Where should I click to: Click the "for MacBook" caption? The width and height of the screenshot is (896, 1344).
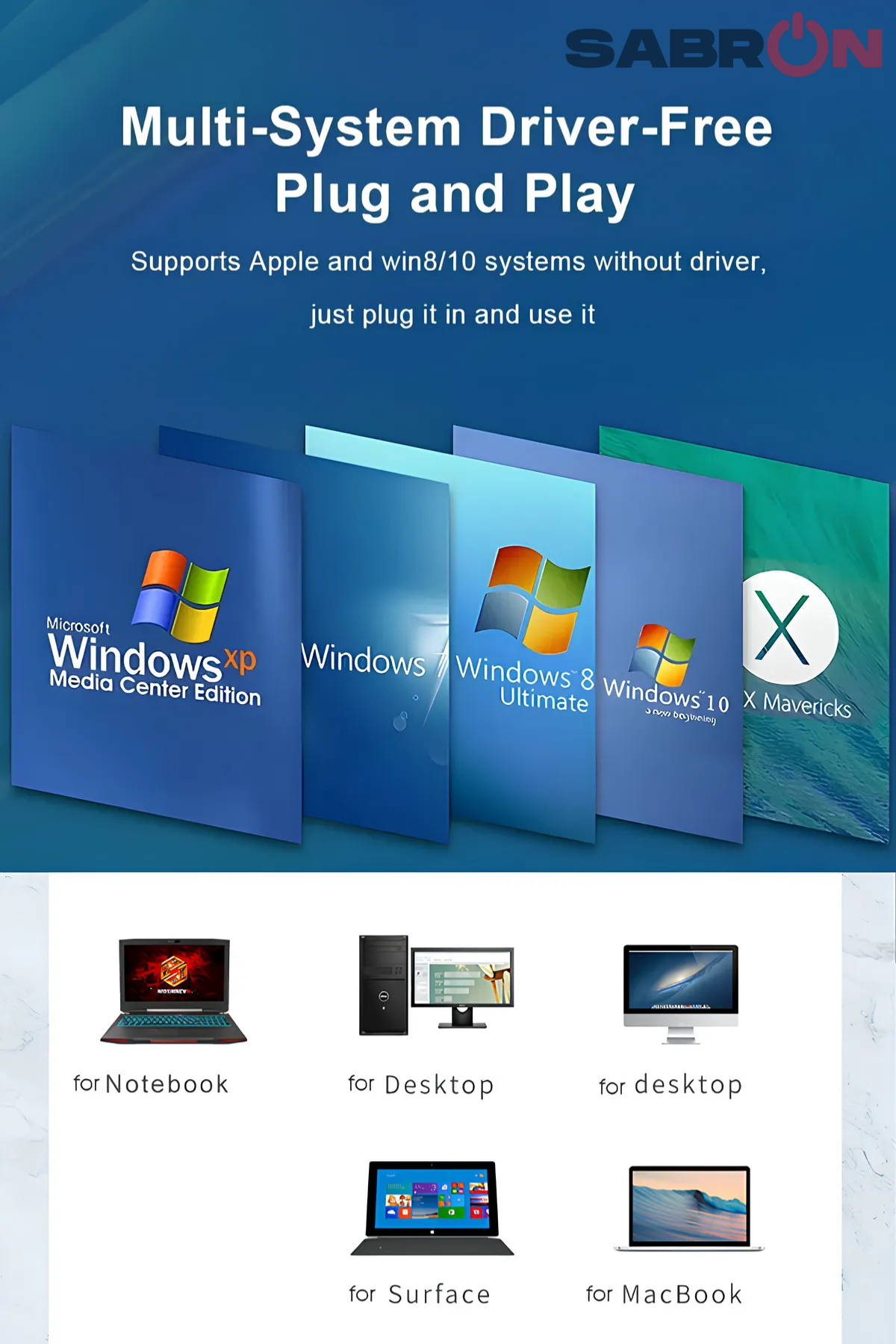pos(665,1294)
